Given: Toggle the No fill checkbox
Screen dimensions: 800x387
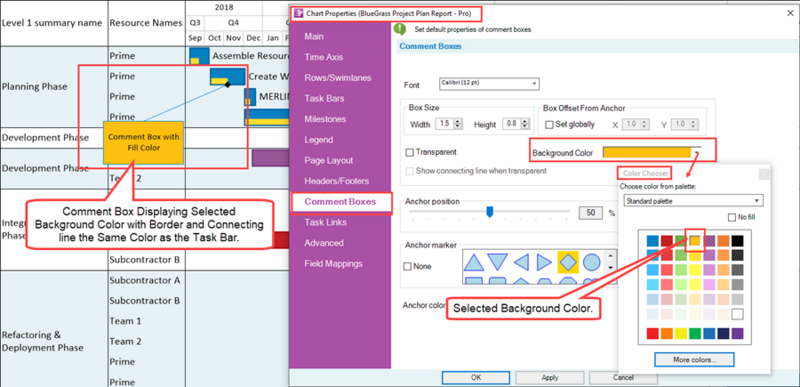Looking at the screenshot, I should (732, 218).
